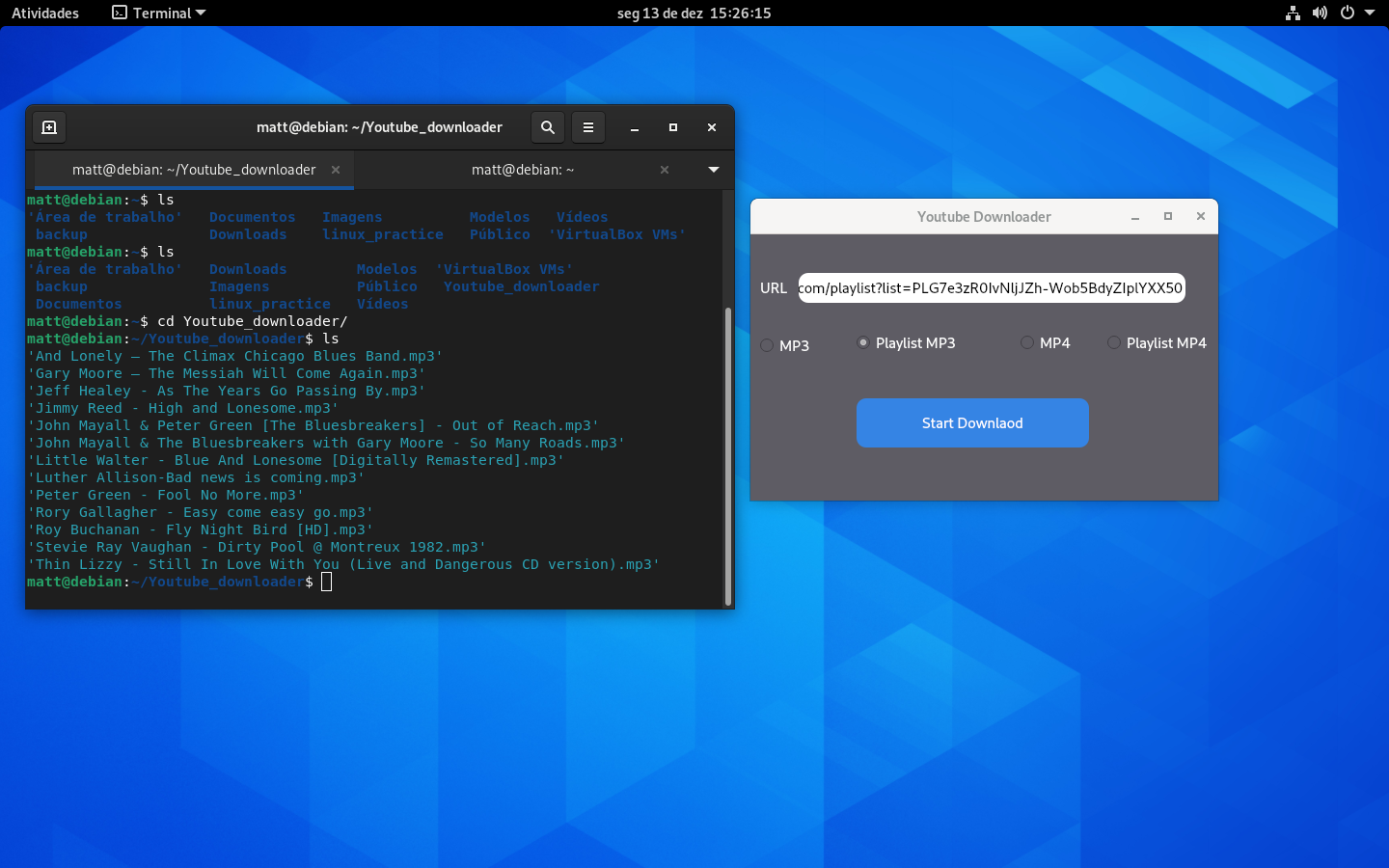Click the volume speaker icon in the top bar
This screenshot has height=868, width=1389.
pos(1320,13)
